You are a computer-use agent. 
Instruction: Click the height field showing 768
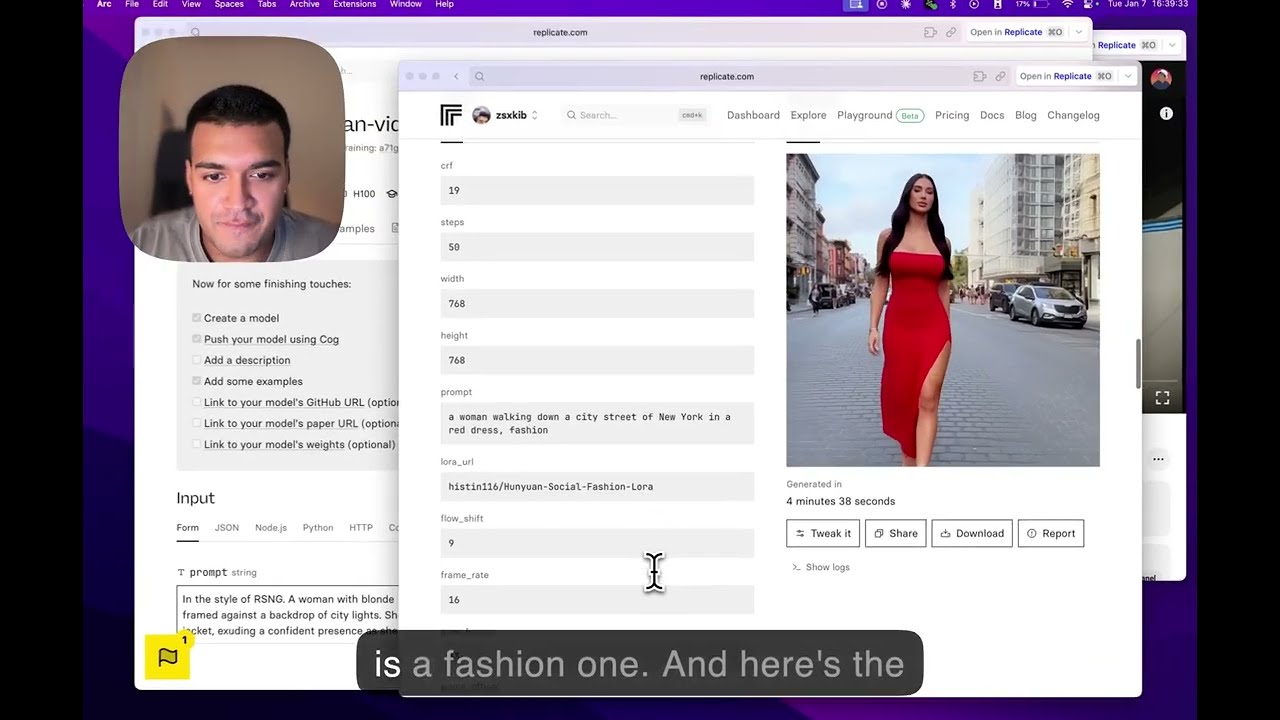[x=597, y=360]
